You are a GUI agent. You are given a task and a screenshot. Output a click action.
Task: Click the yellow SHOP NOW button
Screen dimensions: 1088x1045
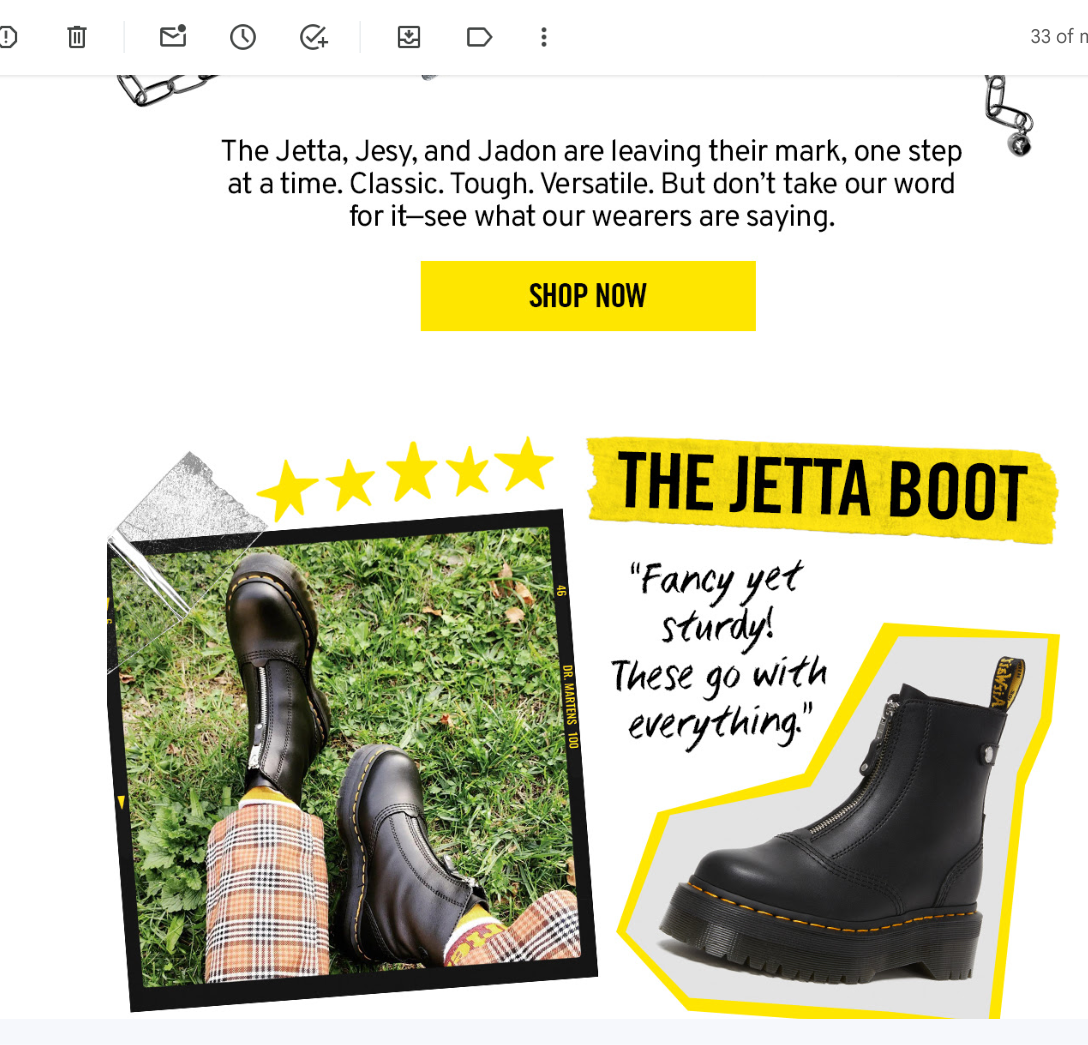point(588,296)
